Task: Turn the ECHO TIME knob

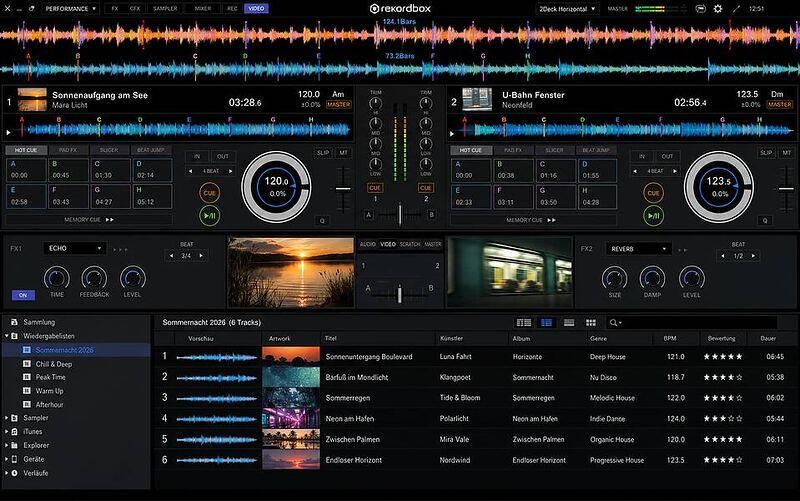Action: pos(57,279)
